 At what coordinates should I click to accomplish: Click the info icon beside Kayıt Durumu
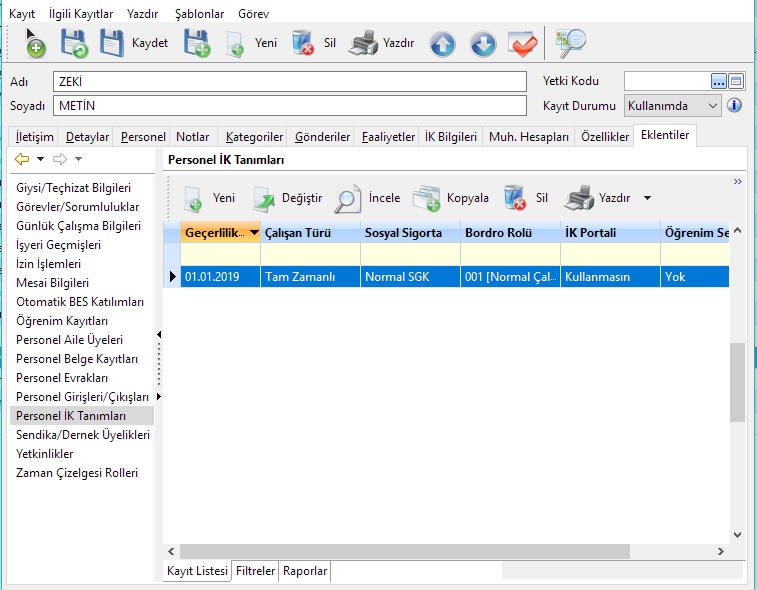tap(734, 105)
